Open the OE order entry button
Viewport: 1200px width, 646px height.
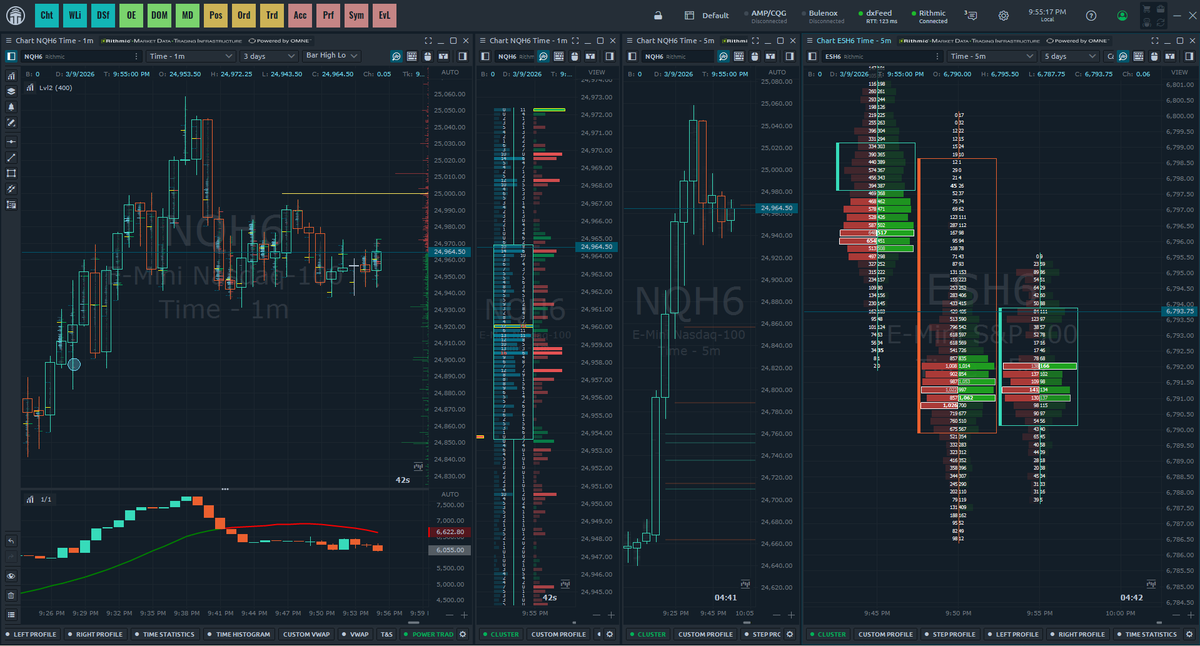pyautogui.click(x=131, y=16)
